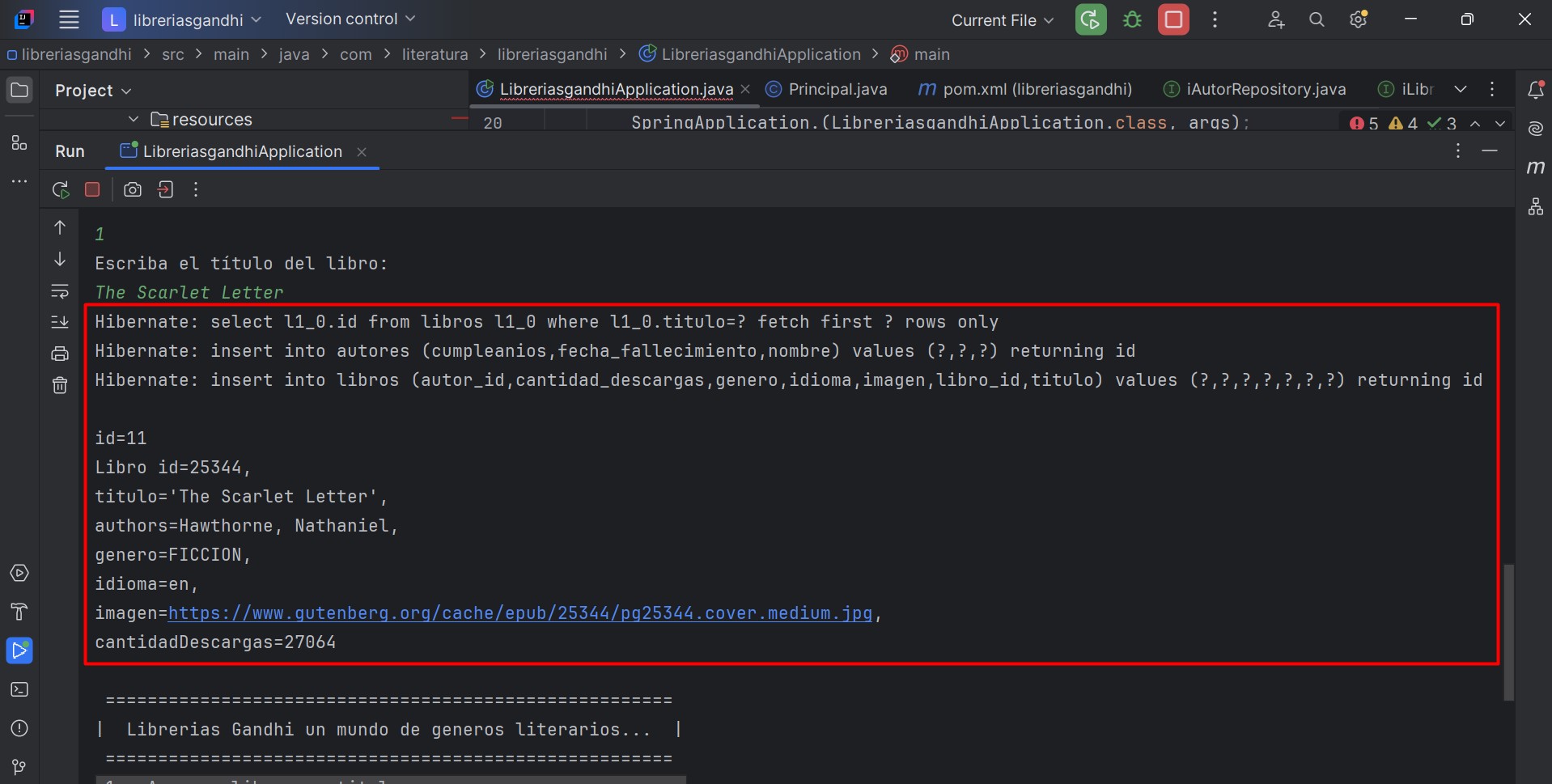Click literatura in the breadcrumb path
Screen dimensions: 1552x784
point(435,54)
